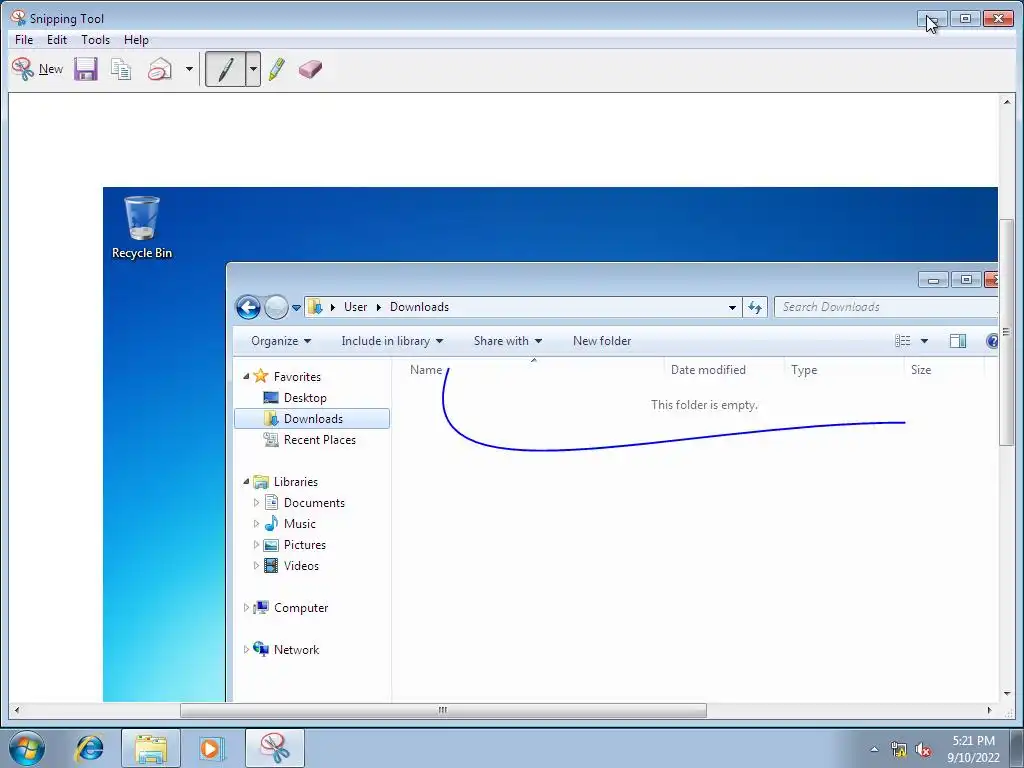Open the Edit menu

pyautogui.click(x=57, y=40)
